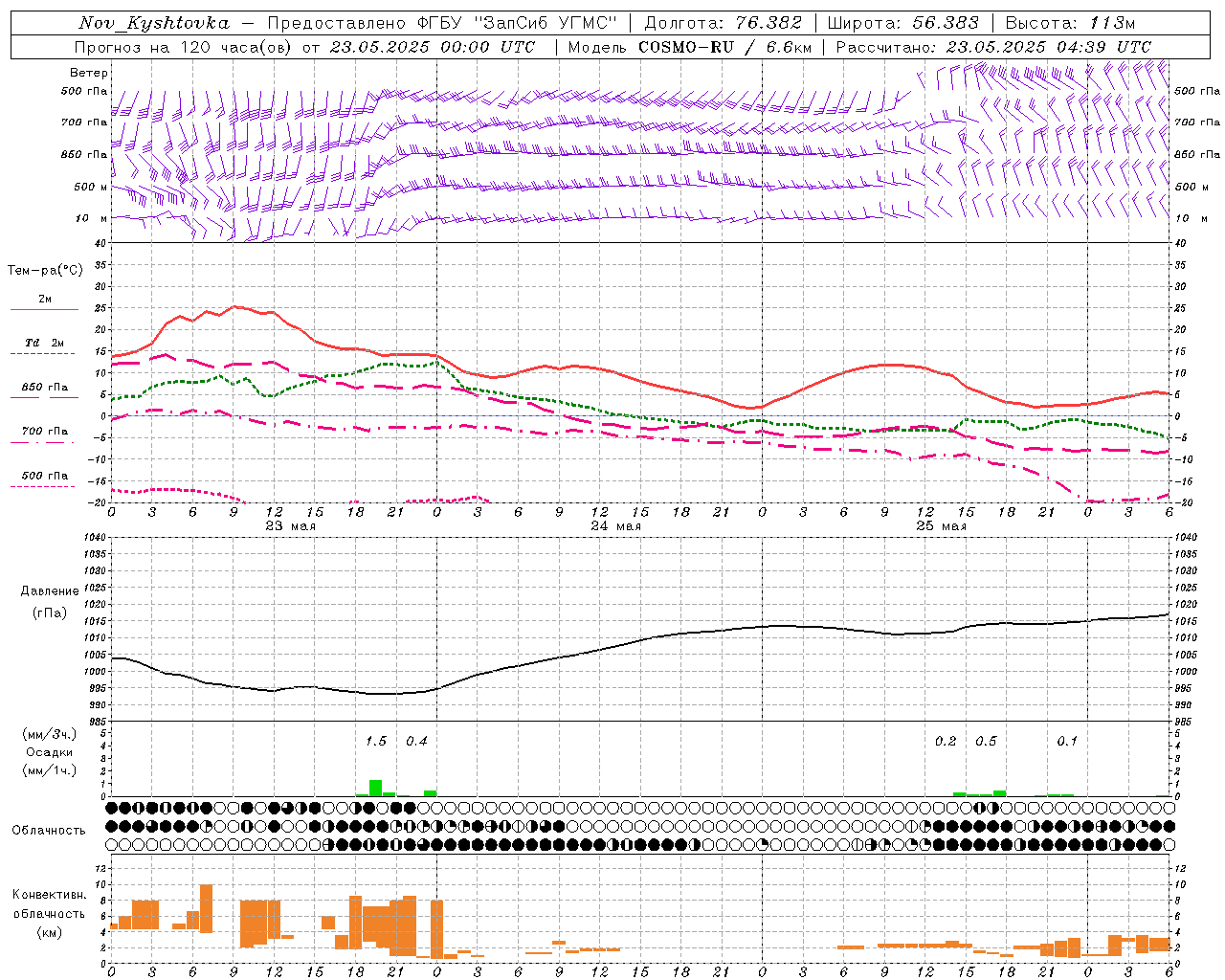Click the '0.4' precipitation amount value

click(x=416, y=741)
